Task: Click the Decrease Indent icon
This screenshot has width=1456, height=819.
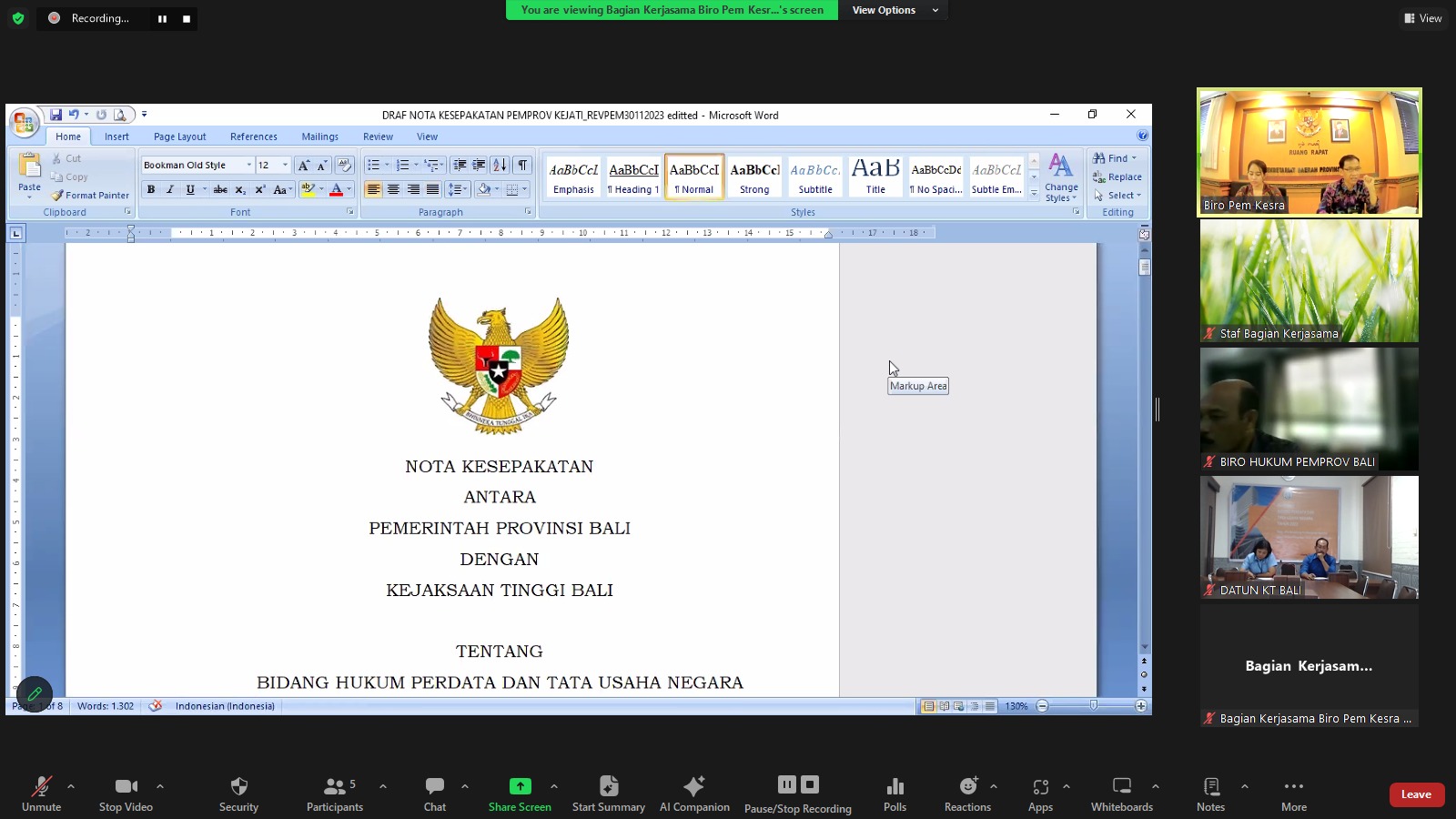Action: click(460, 165)
